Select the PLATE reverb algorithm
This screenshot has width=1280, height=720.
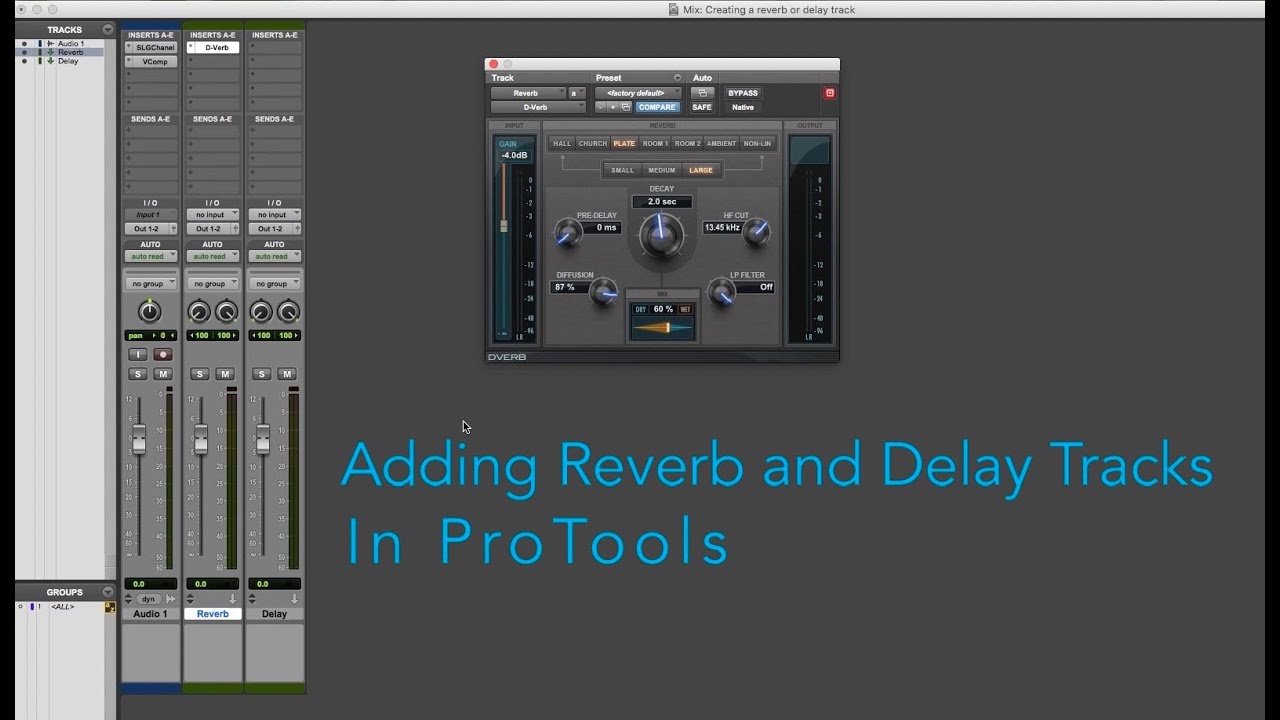point(625,143)
